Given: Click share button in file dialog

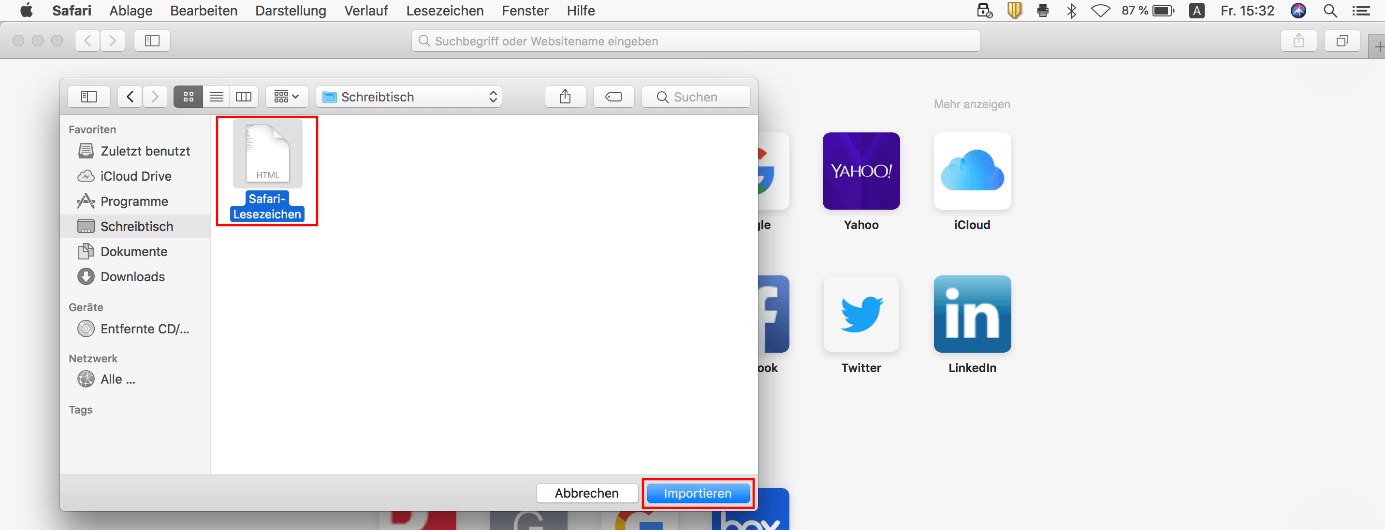Looking at the screenshot, I should pyautogui.click(x=565, y=97).
